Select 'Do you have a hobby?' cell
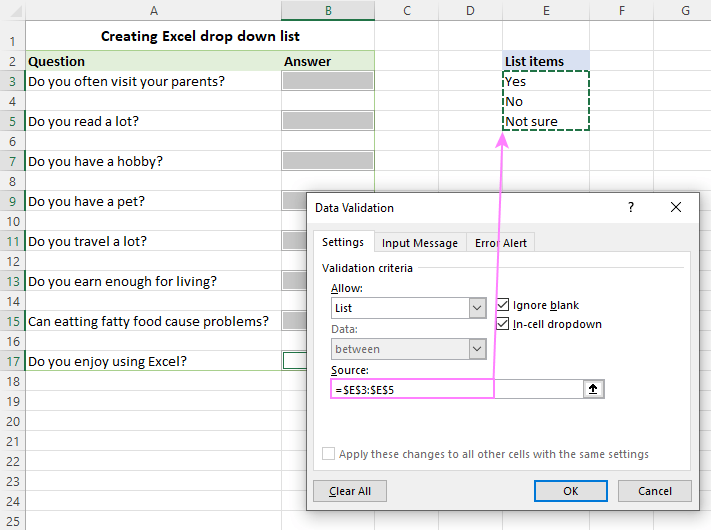The image size is (711, 530). pos(154,161)
